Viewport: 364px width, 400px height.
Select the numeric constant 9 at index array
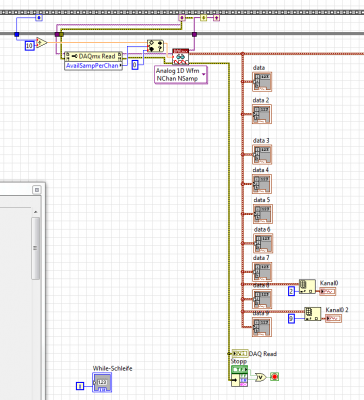[292, 319]
